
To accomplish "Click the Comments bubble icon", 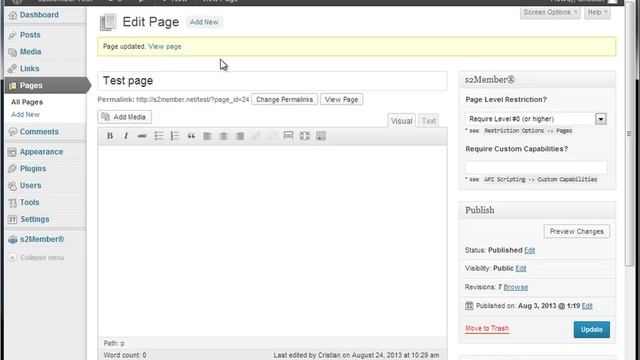I will tap(13, 132).
